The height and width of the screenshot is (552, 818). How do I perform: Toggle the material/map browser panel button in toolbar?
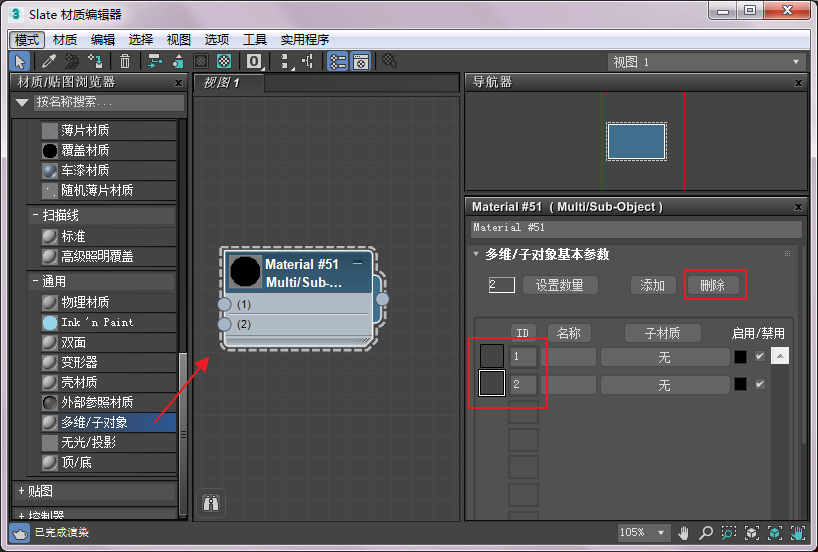338,62
